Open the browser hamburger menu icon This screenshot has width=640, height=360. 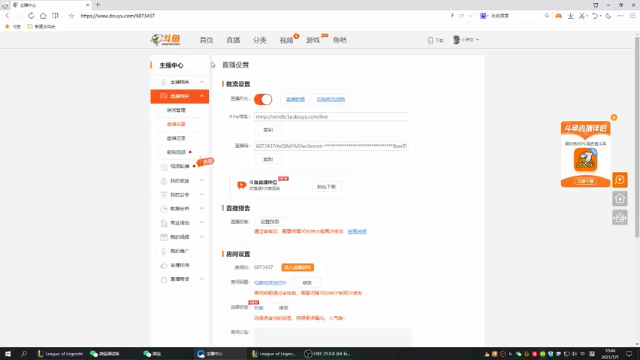click(633, 16)
